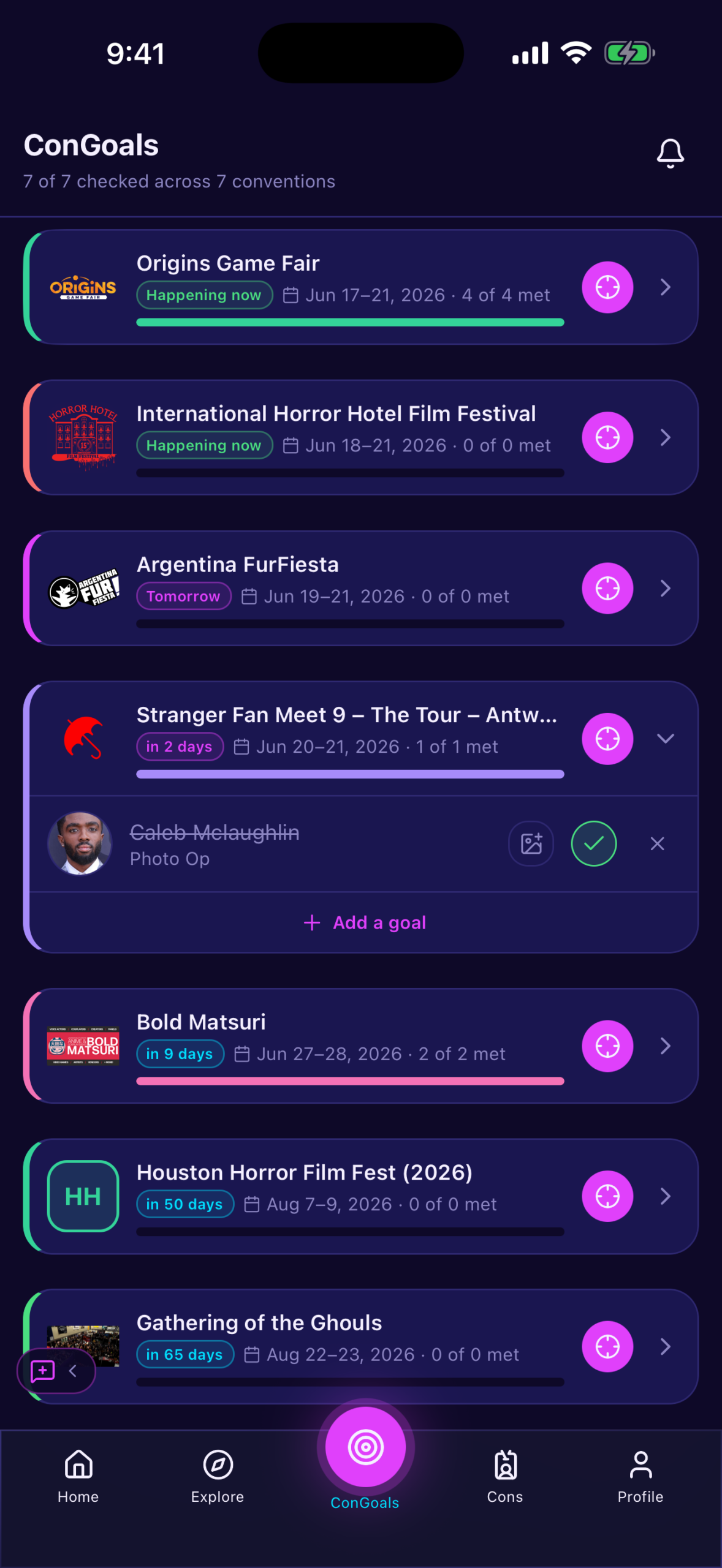722x1568 pixels.
Task: Add a goal to Stranger Fan Meet
Action: pos(365,922)
